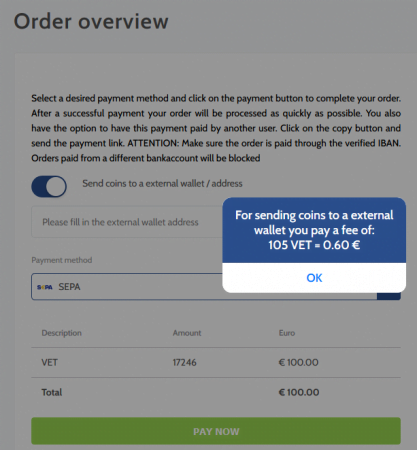Click the SEPA logo icon

pyautogui.click(x=45, y=287)
